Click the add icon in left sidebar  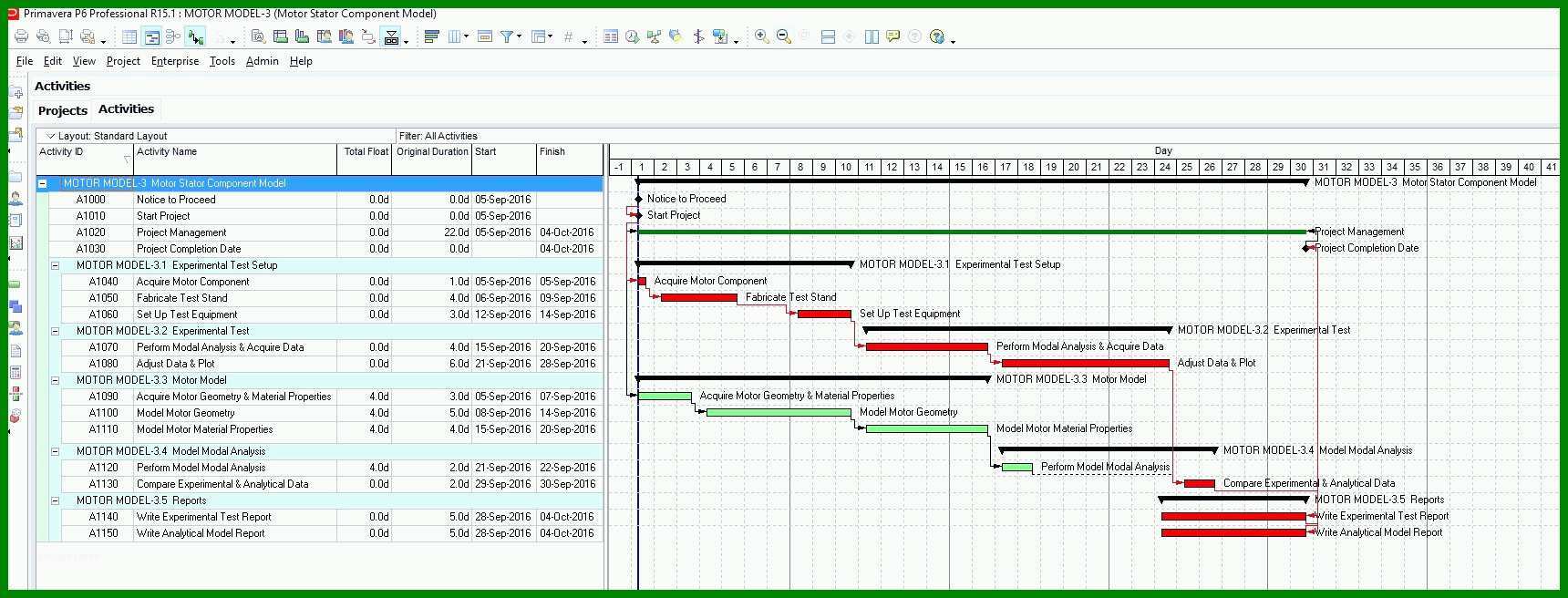tap(15, 92)
